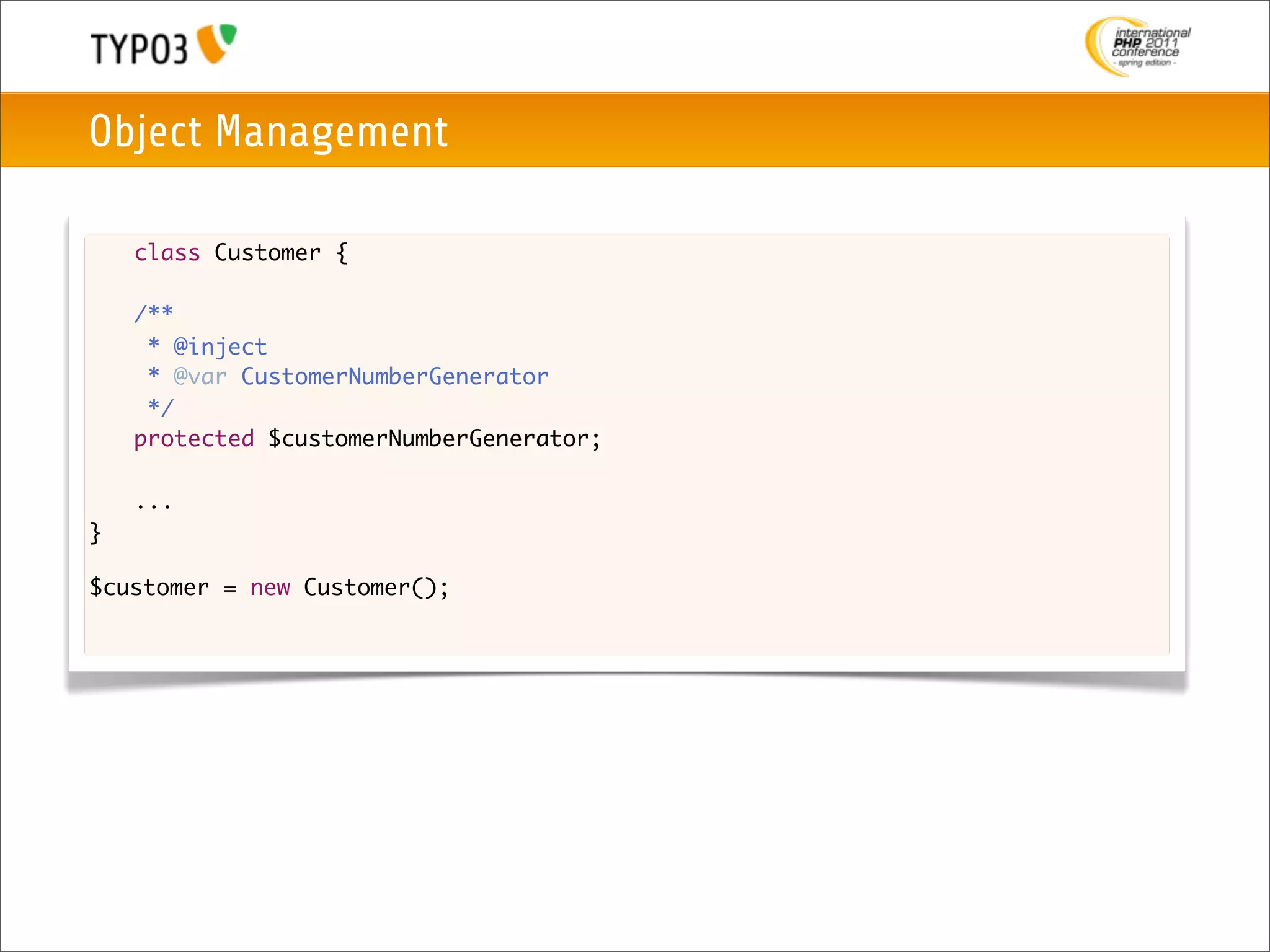Click the International PHP 2011 Conference logo
Screen dimensions: 1270x952
[x=1138, y=46]
